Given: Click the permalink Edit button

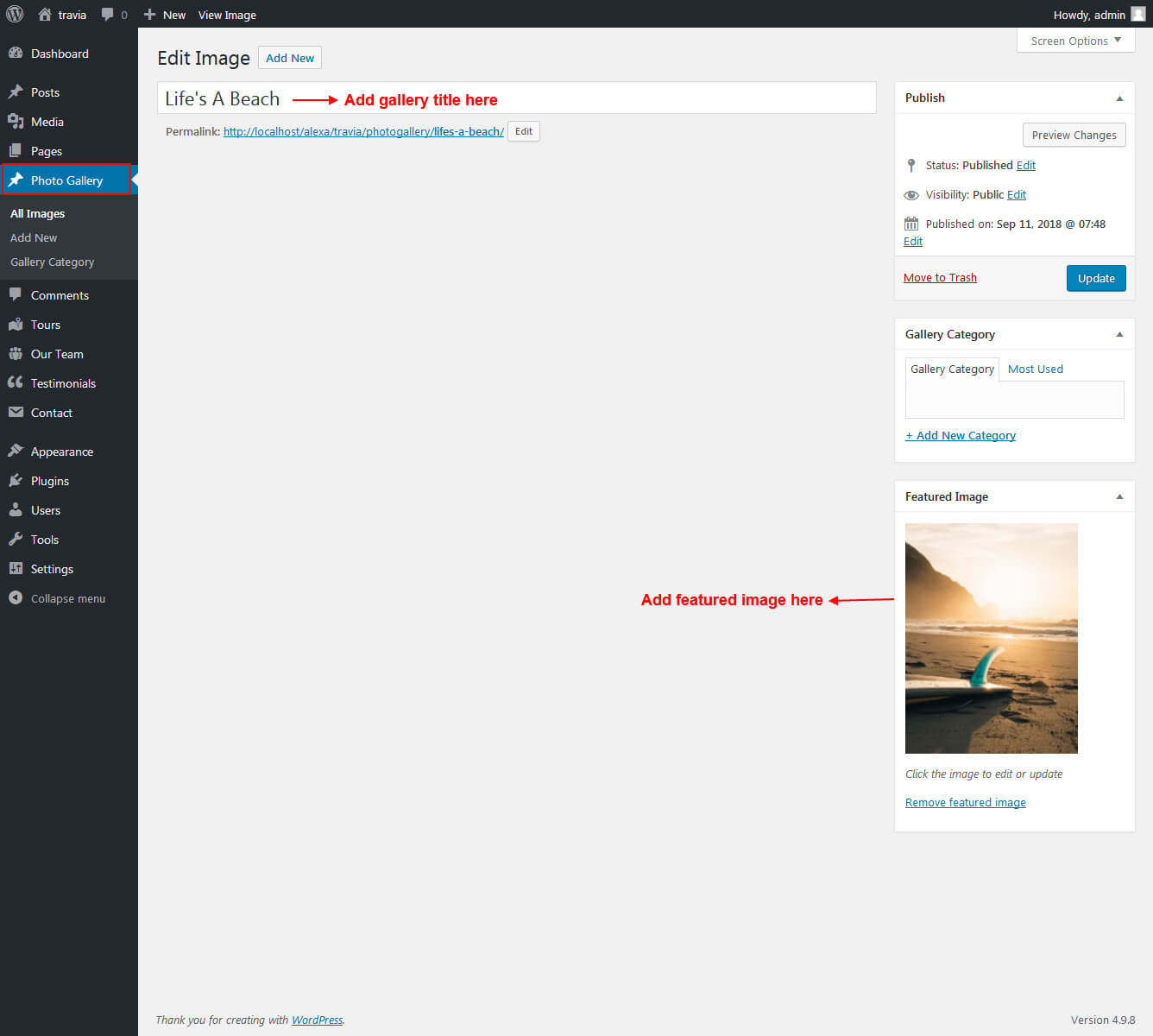Looking at the screenshot, I should pyautogui.click(x=524, y=131).
